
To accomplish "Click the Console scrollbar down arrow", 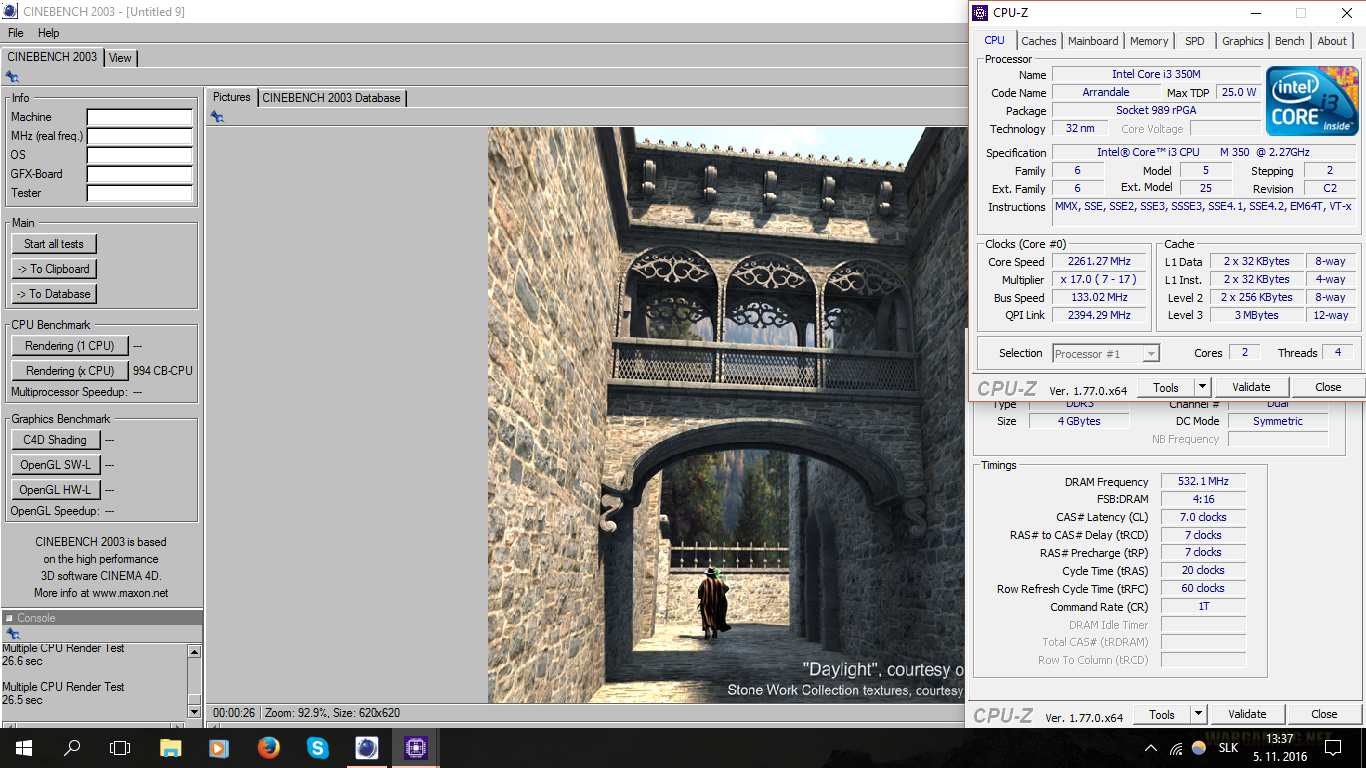I will (x=195, y=711).
